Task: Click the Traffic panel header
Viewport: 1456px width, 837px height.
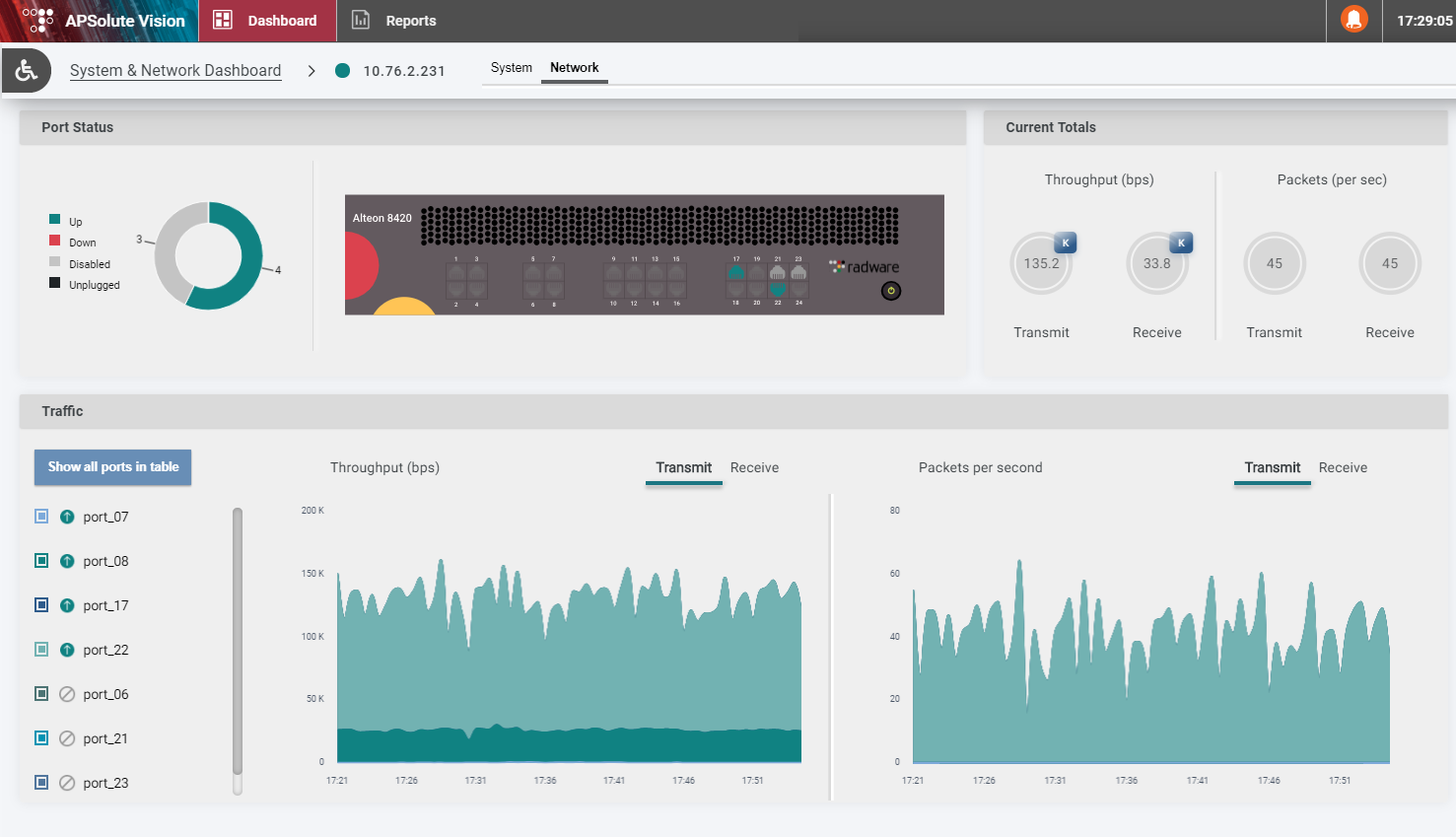Action: pos(733,411)
